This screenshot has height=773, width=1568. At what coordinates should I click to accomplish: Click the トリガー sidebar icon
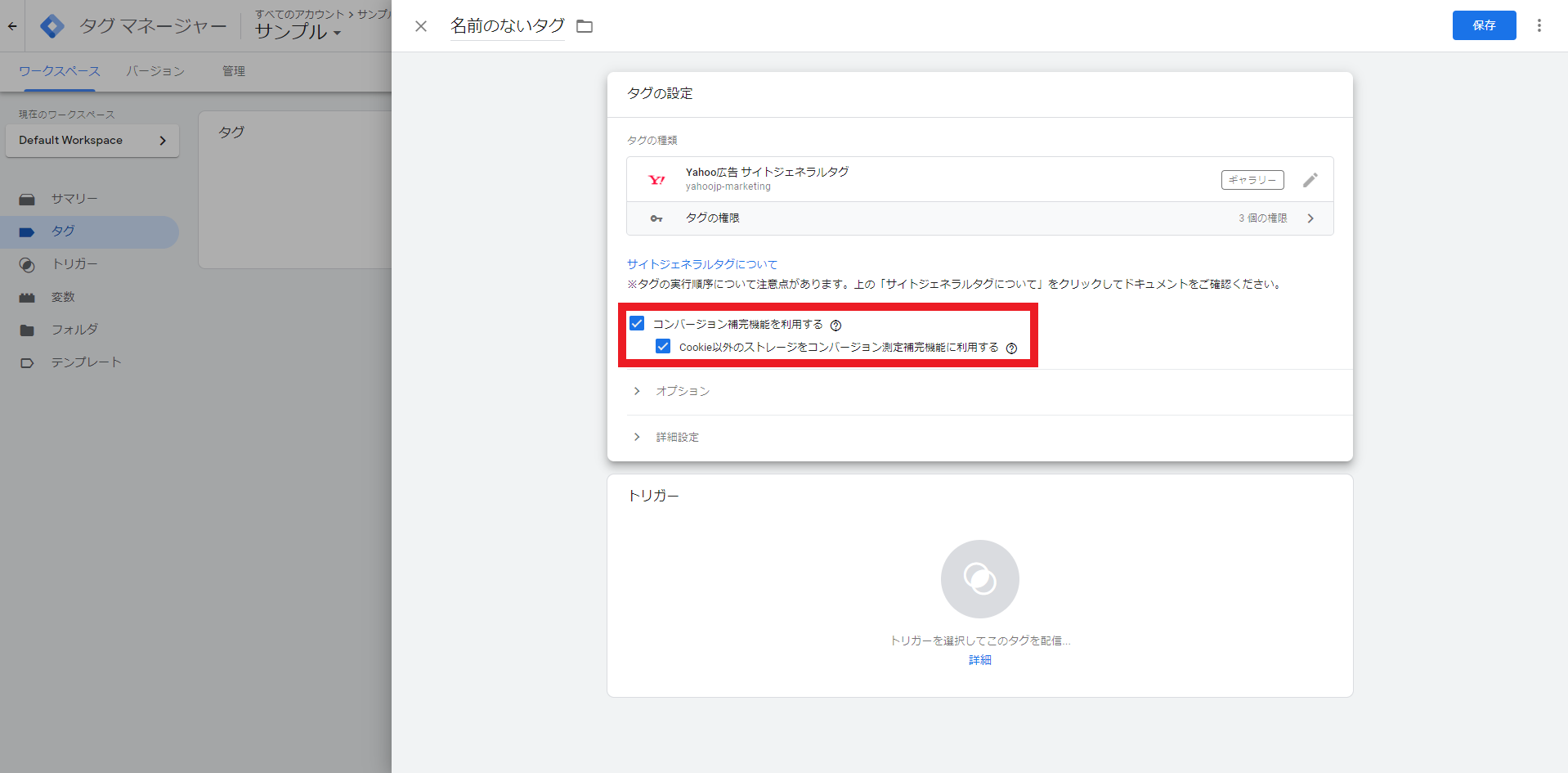[27, 264]
